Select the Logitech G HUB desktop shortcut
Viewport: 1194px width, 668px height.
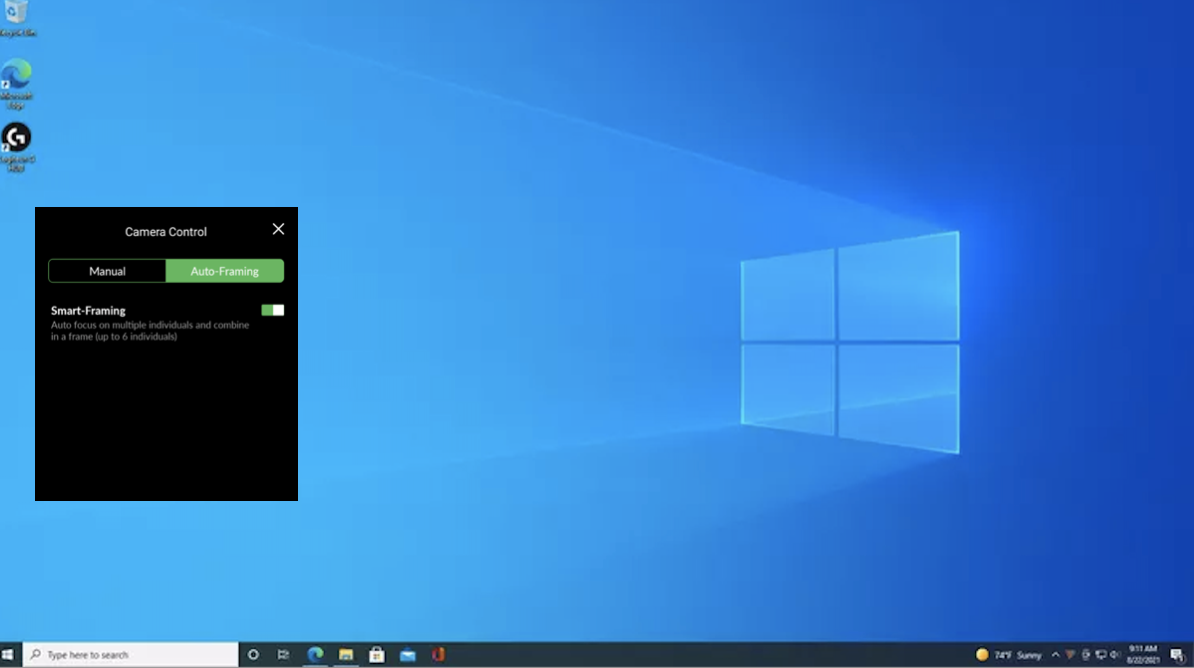pos(16,147)
